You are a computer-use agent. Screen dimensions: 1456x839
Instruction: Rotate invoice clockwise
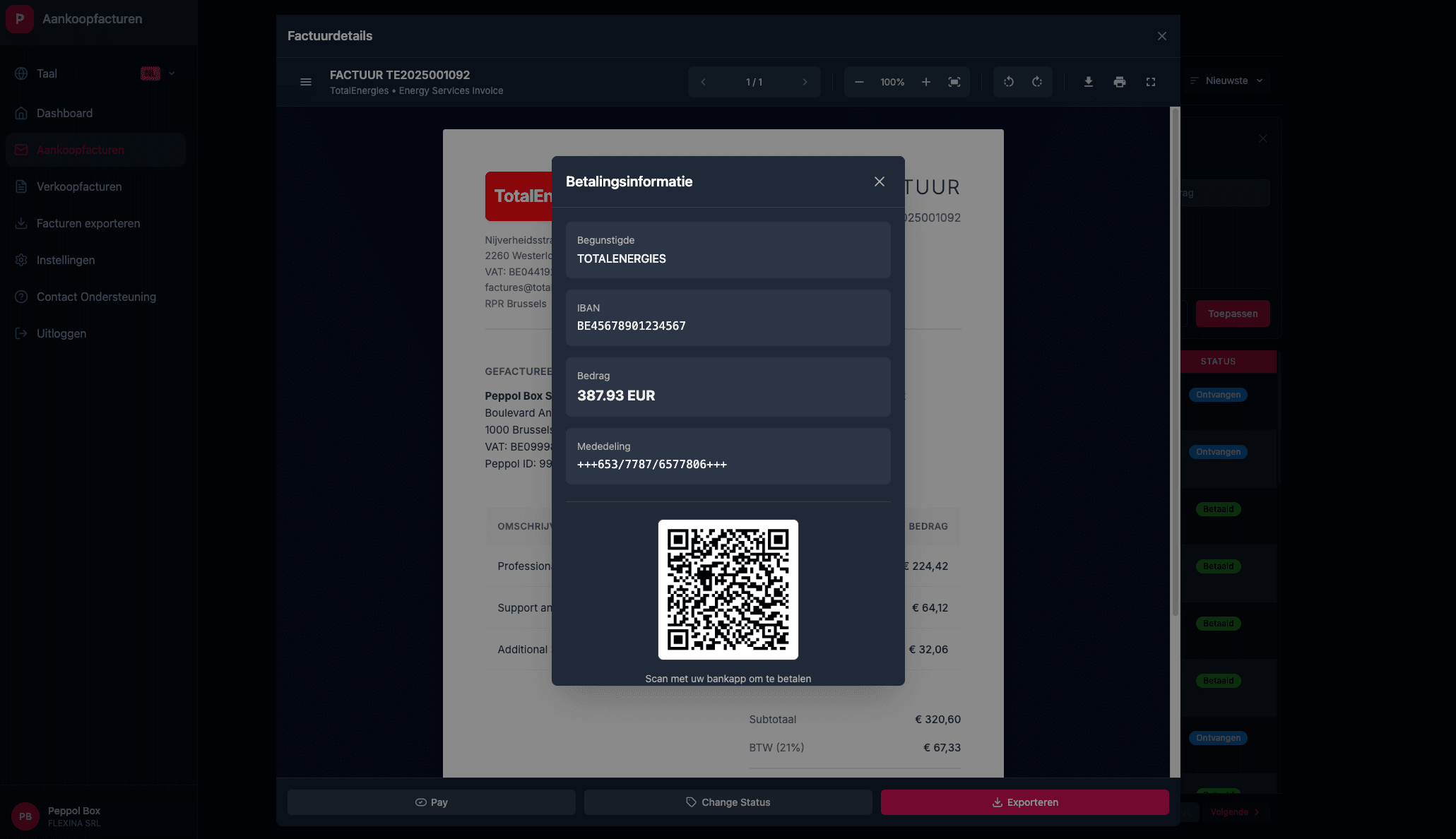tap(1037, 82)
